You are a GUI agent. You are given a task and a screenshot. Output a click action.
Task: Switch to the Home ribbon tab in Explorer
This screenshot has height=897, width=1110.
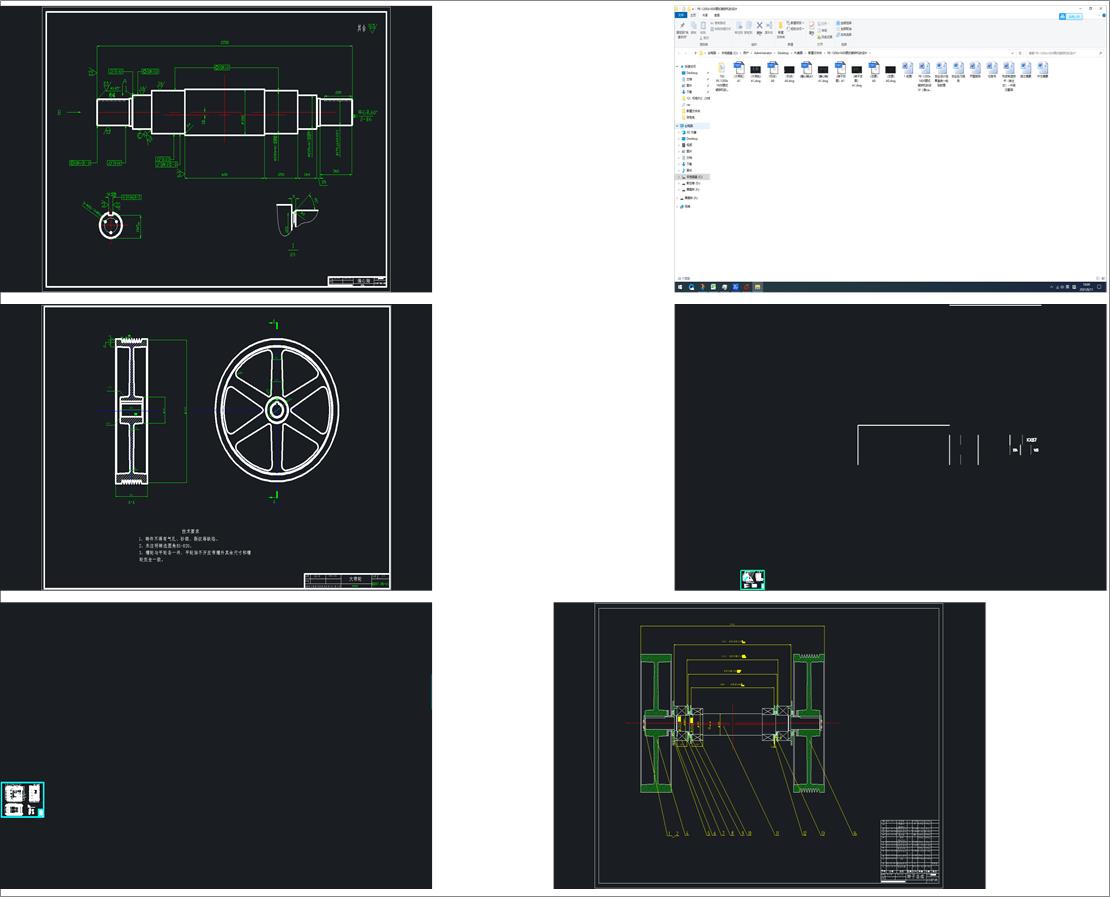(x=693, y=15)
